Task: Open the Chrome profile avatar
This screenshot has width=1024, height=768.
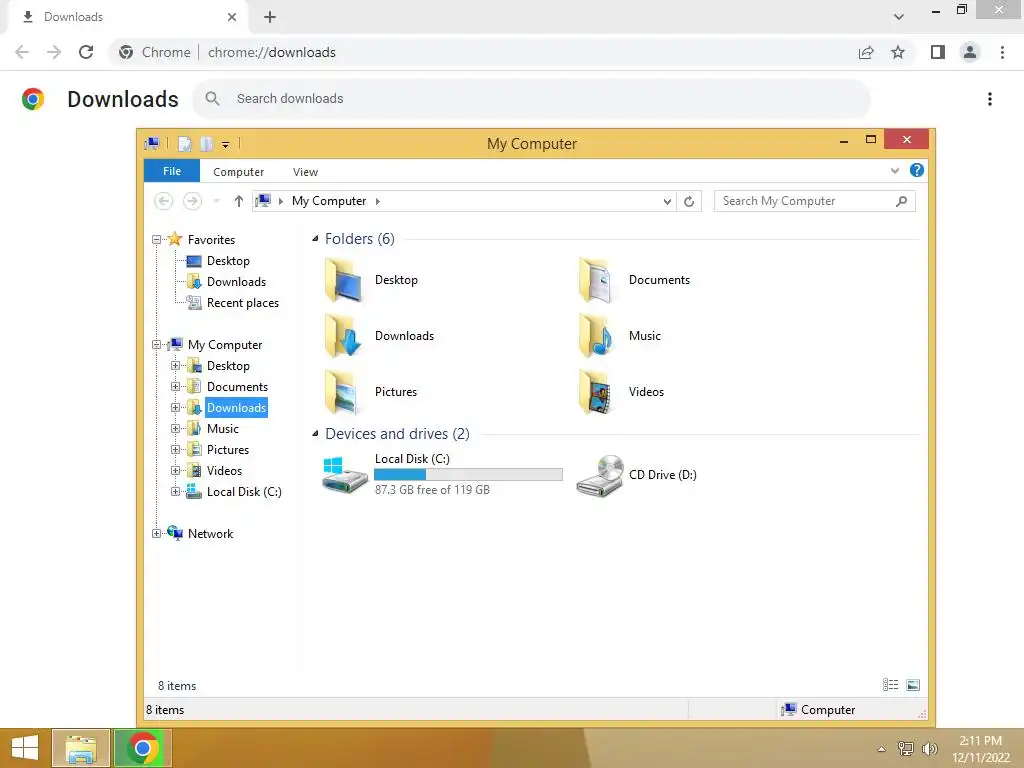Action: [x=970, y=52]
